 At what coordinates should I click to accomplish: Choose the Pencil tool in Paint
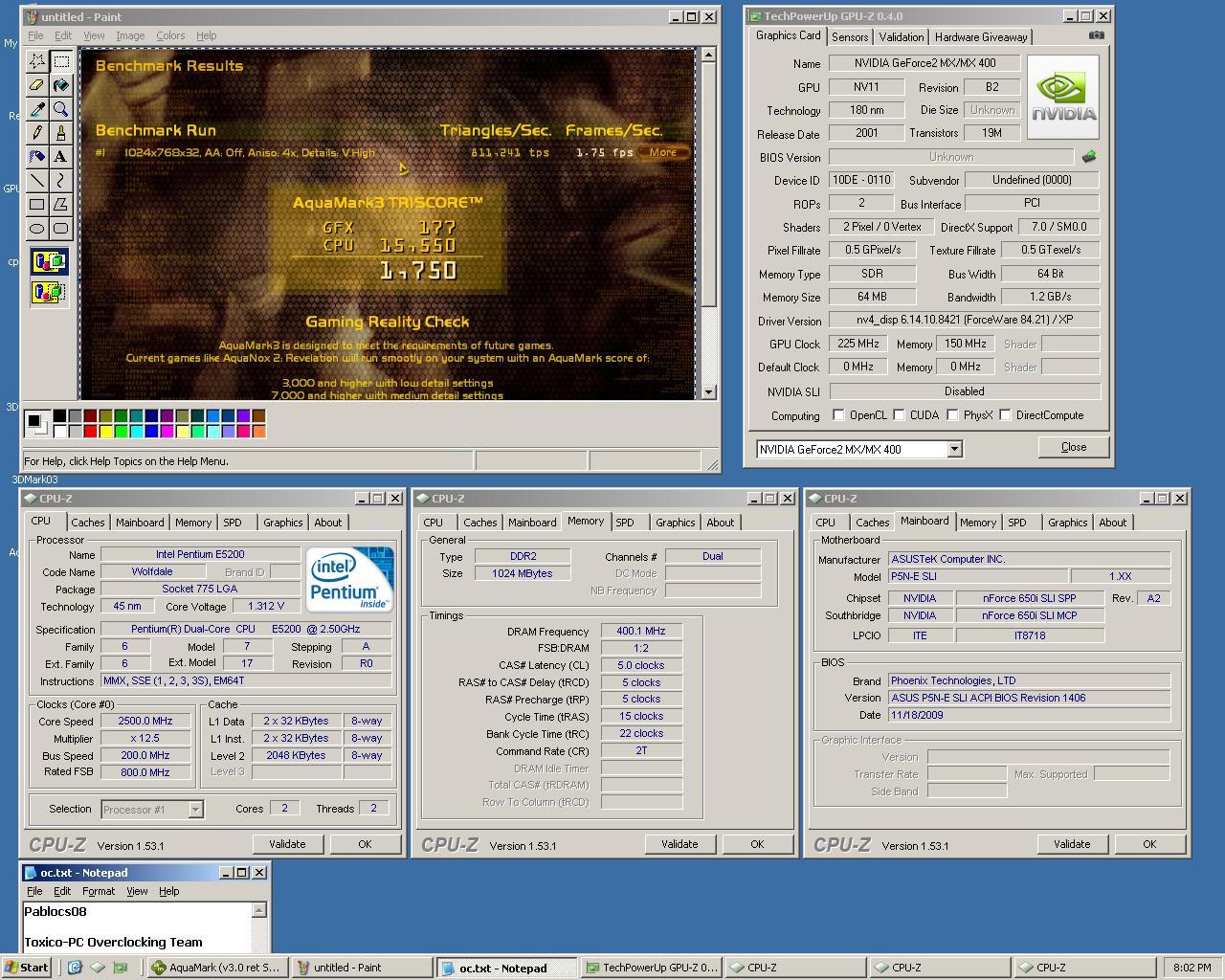(37, 133)
